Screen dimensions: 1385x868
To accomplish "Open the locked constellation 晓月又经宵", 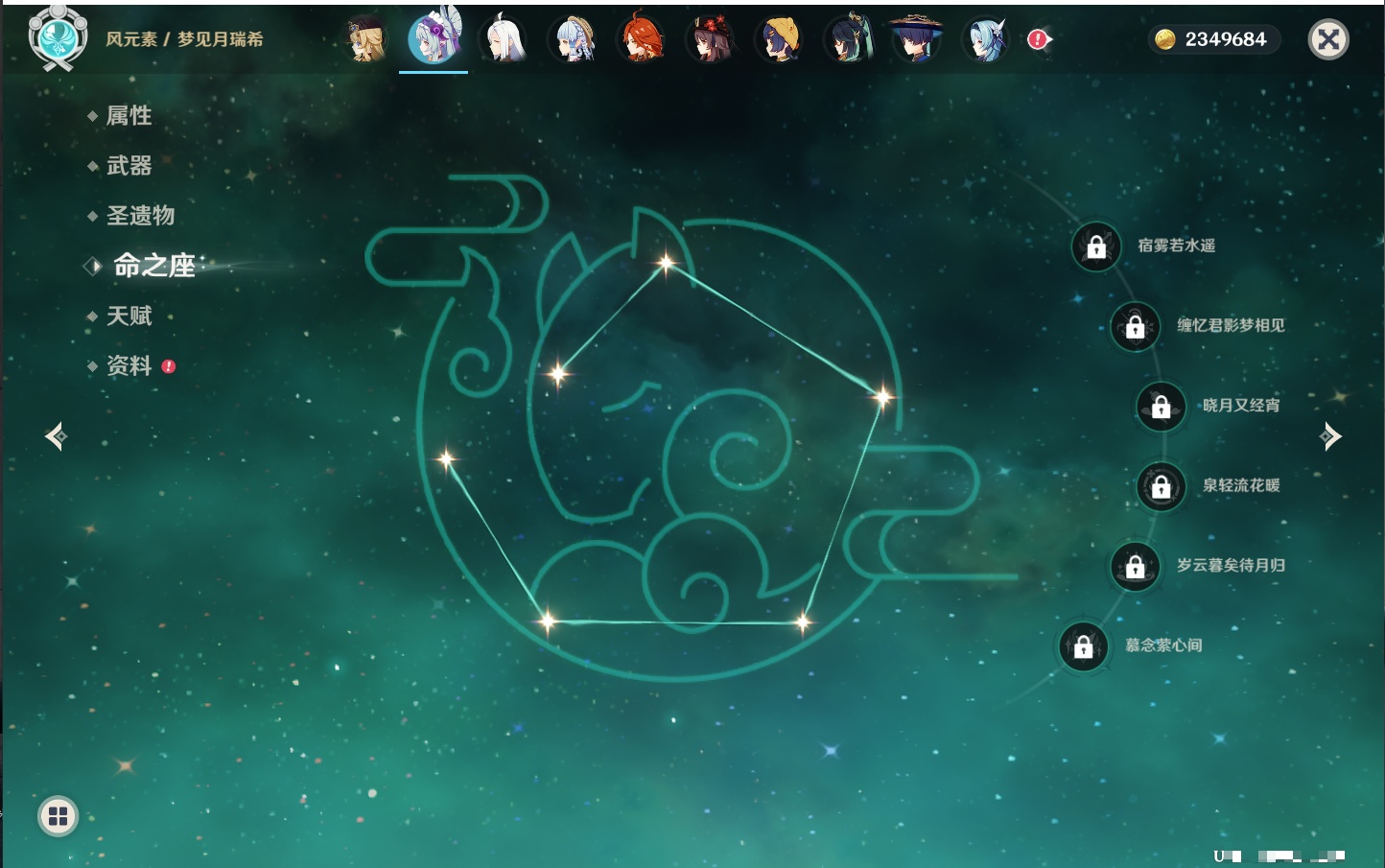I will pyautogui.click(x=1162, y=406).
